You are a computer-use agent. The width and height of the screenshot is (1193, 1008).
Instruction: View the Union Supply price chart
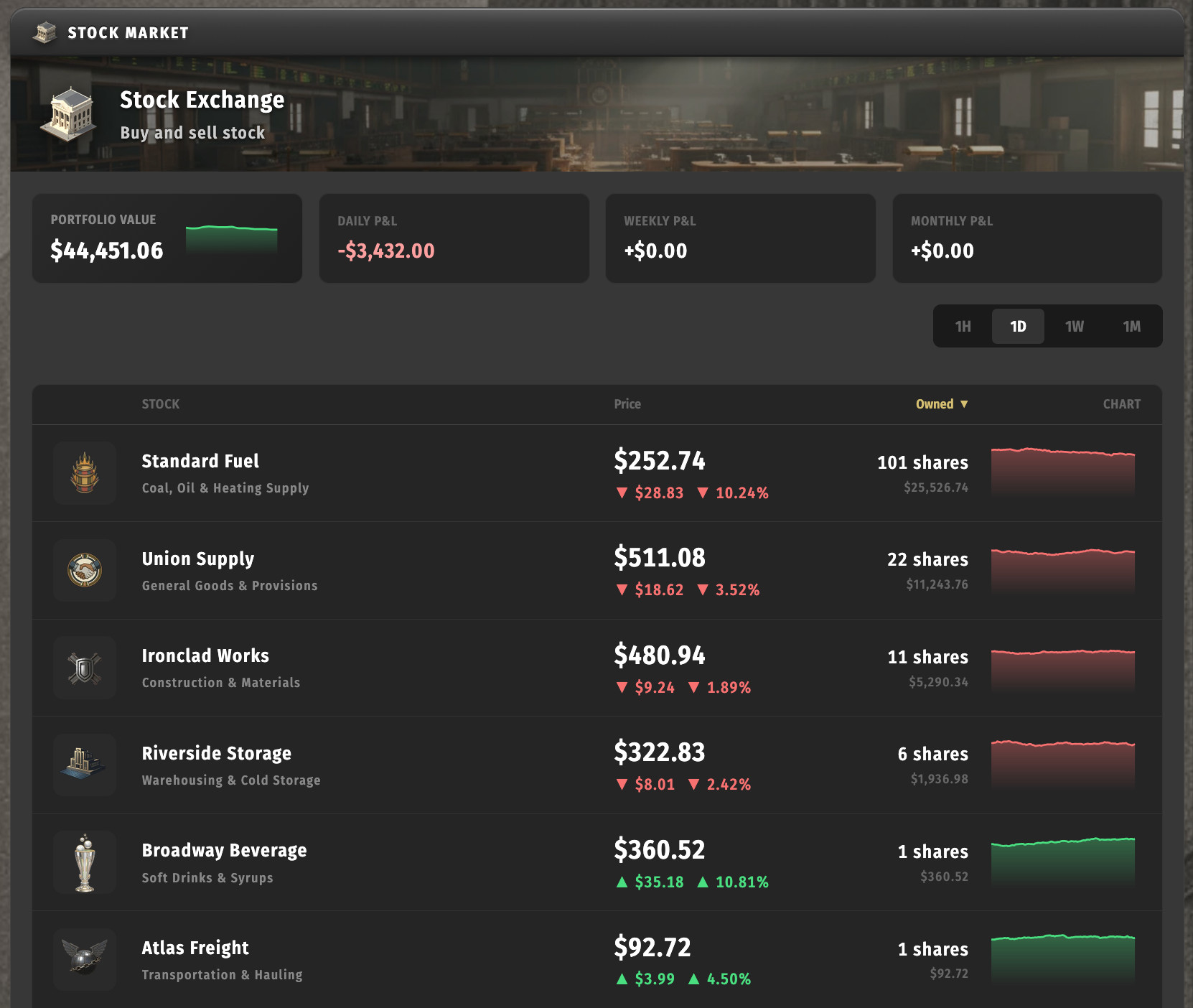pyautogui.click(x=1062, y=571)
